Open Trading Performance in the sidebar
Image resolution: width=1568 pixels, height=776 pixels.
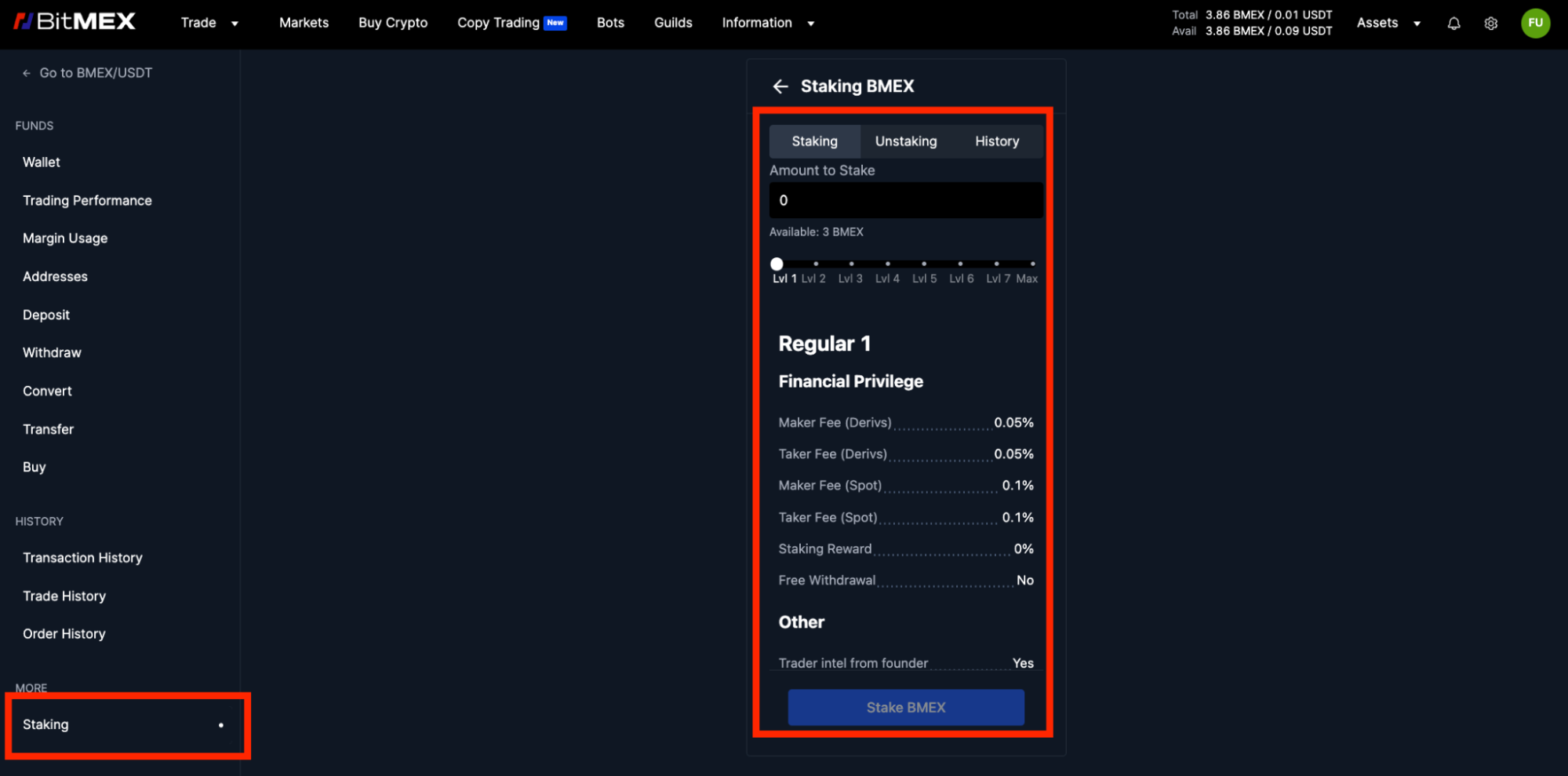[x=87, y=201]
